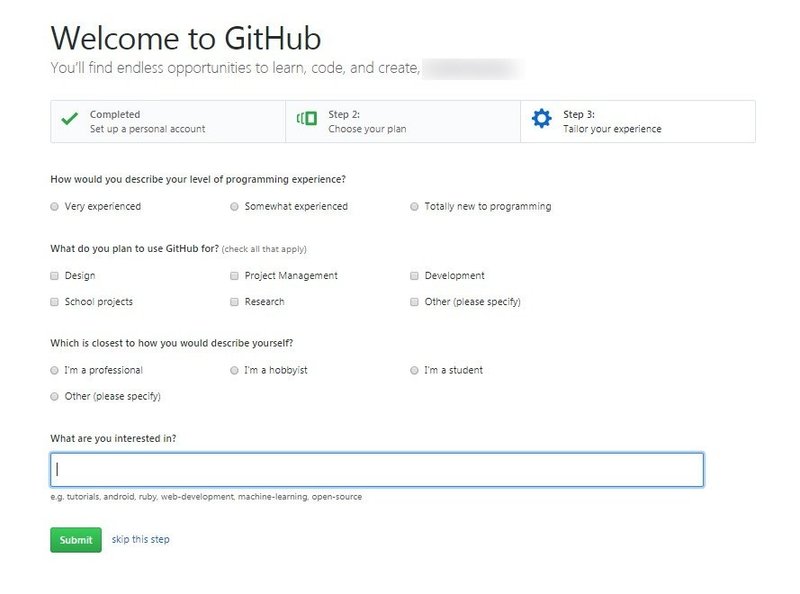
Task: Select I'm a student radio button
Action: point(414,370)
